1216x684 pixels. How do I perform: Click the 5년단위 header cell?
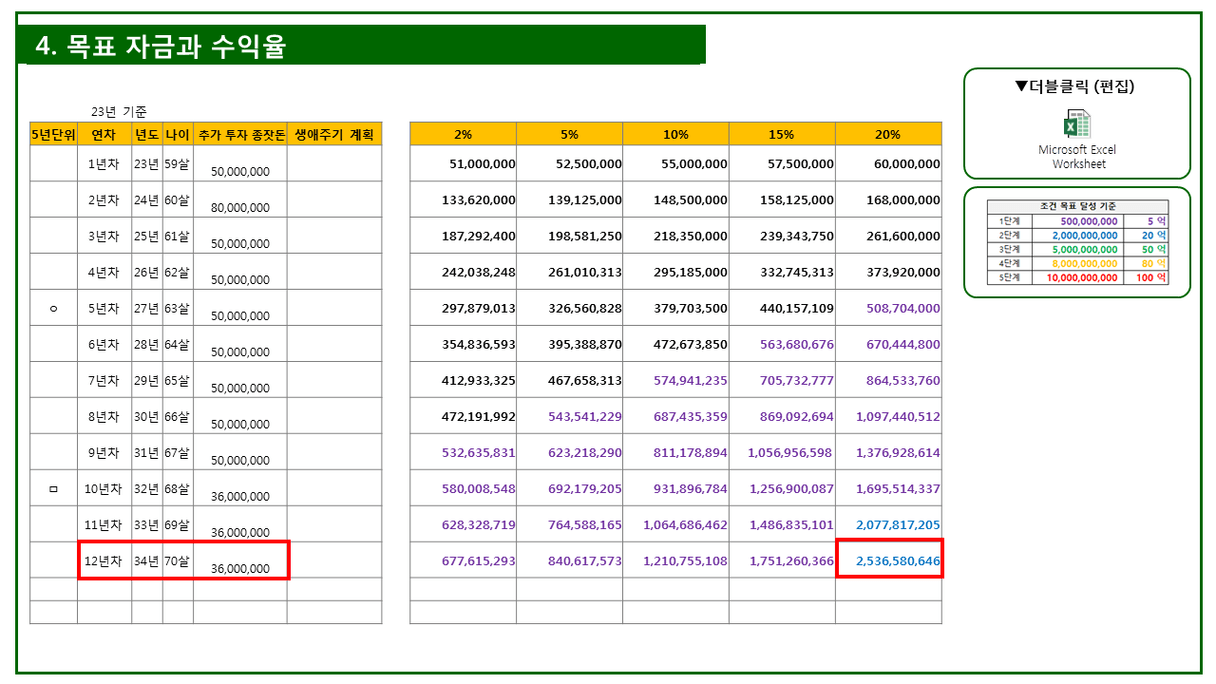(53, 134)
